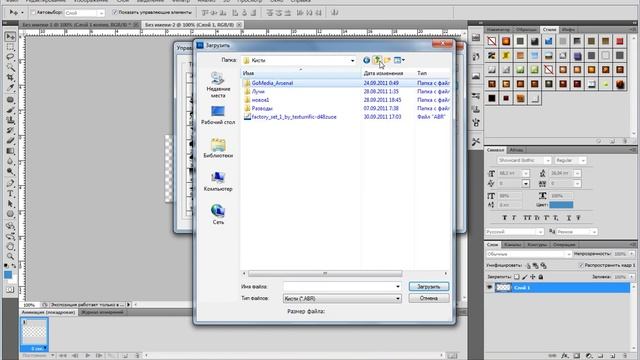
Task: Select the Lasso tool
Action: (10, 57)
